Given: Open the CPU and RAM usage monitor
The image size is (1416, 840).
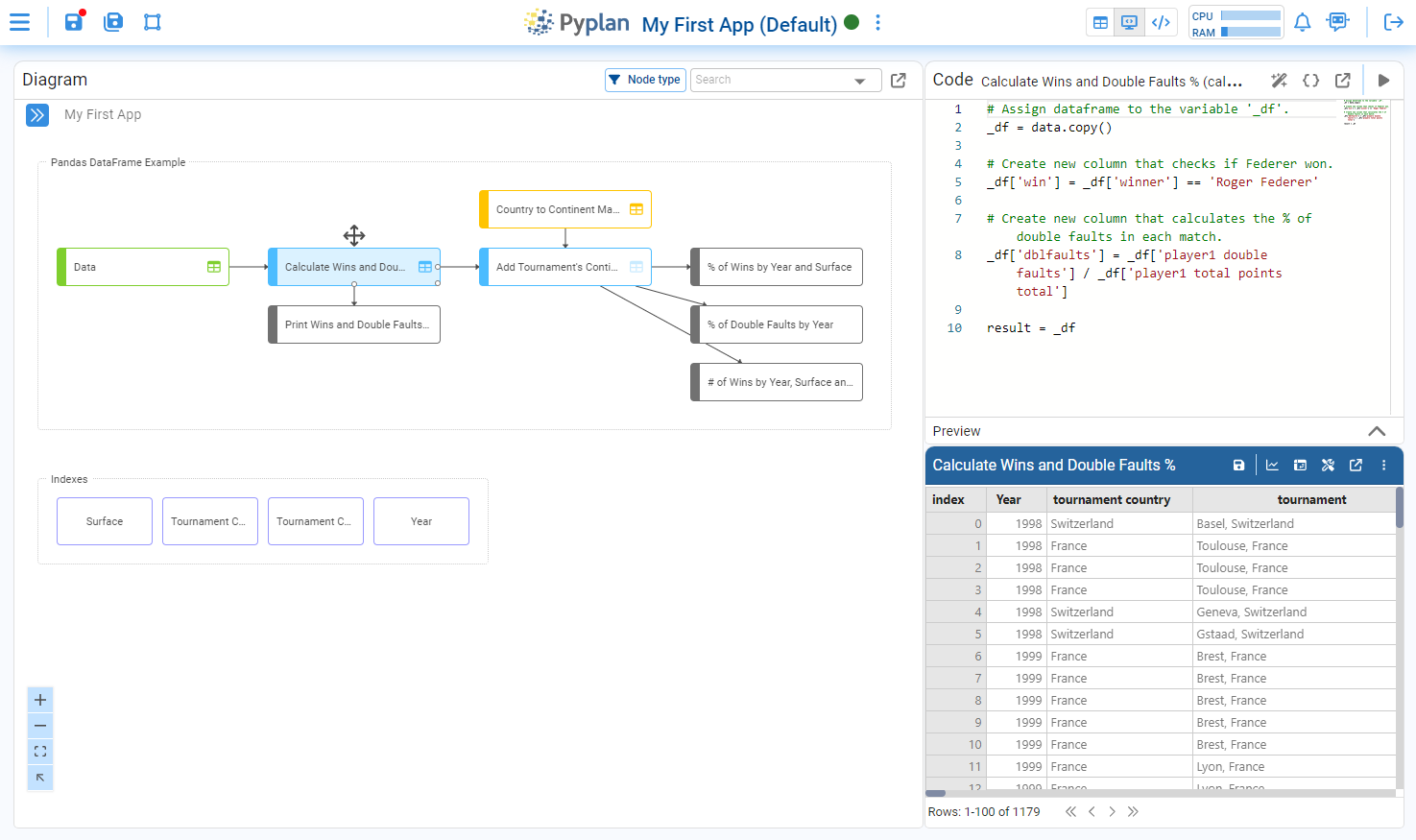Looking at the screenshot, I should (x=1236, y=23).
